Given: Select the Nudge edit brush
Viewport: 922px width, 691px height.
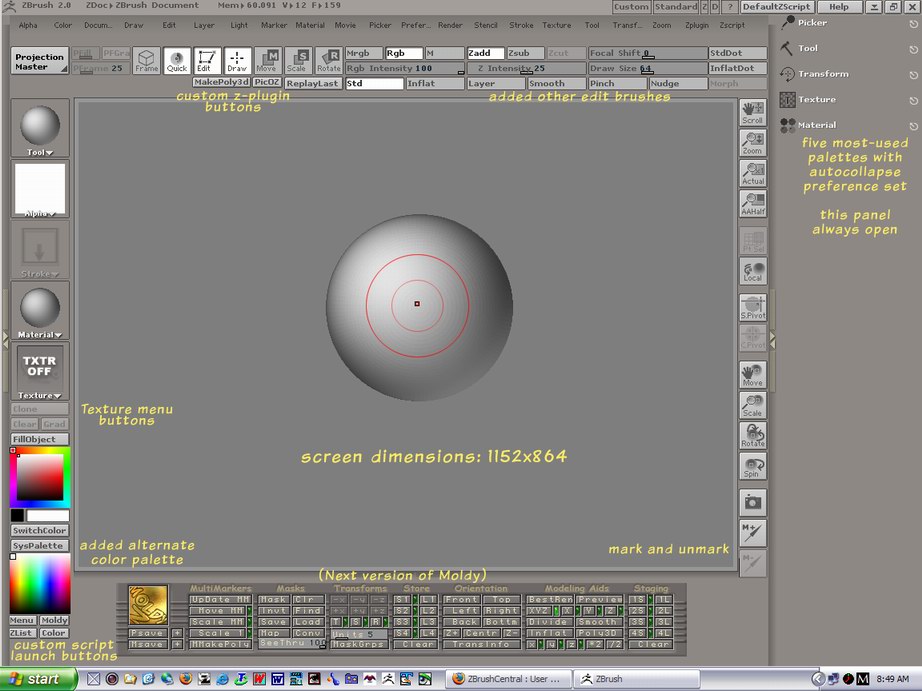Looking at the screenshot, I should [x=678, y=84].
